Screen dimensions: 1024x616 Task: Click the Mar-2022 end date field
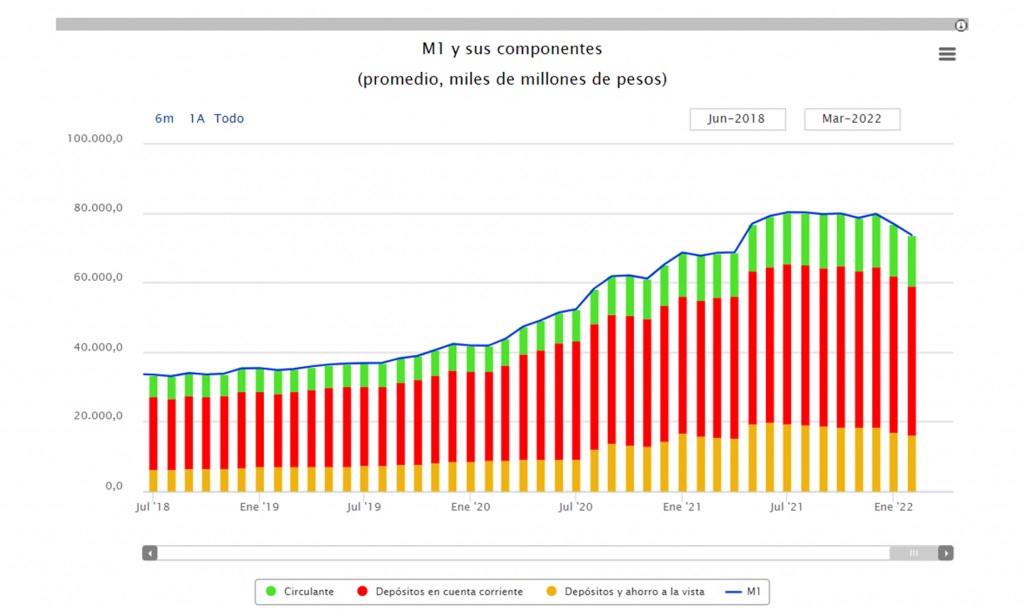tap(851, 119)
